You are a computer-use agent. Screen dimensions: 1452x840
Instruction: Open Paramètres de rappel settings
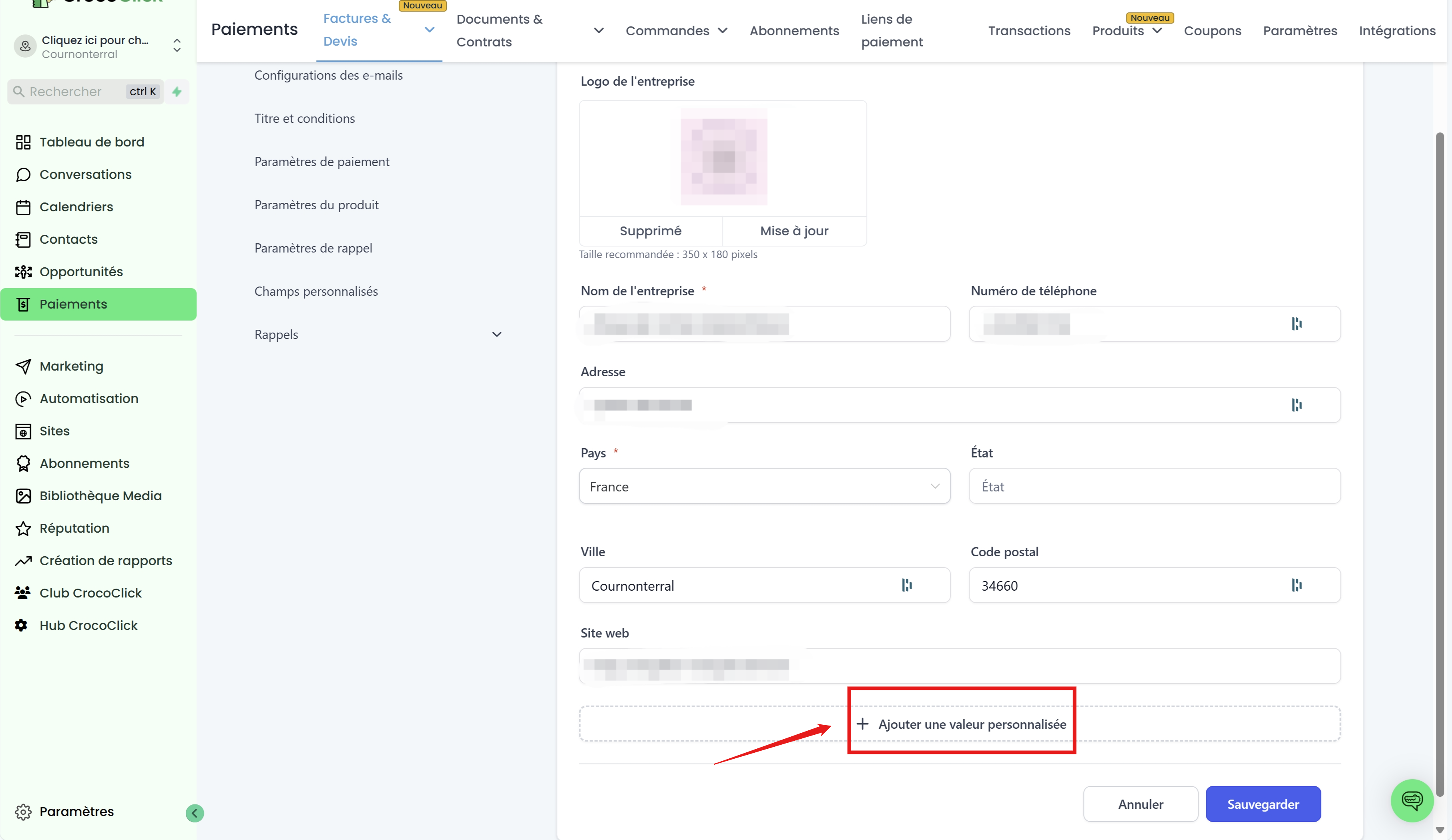313,248
